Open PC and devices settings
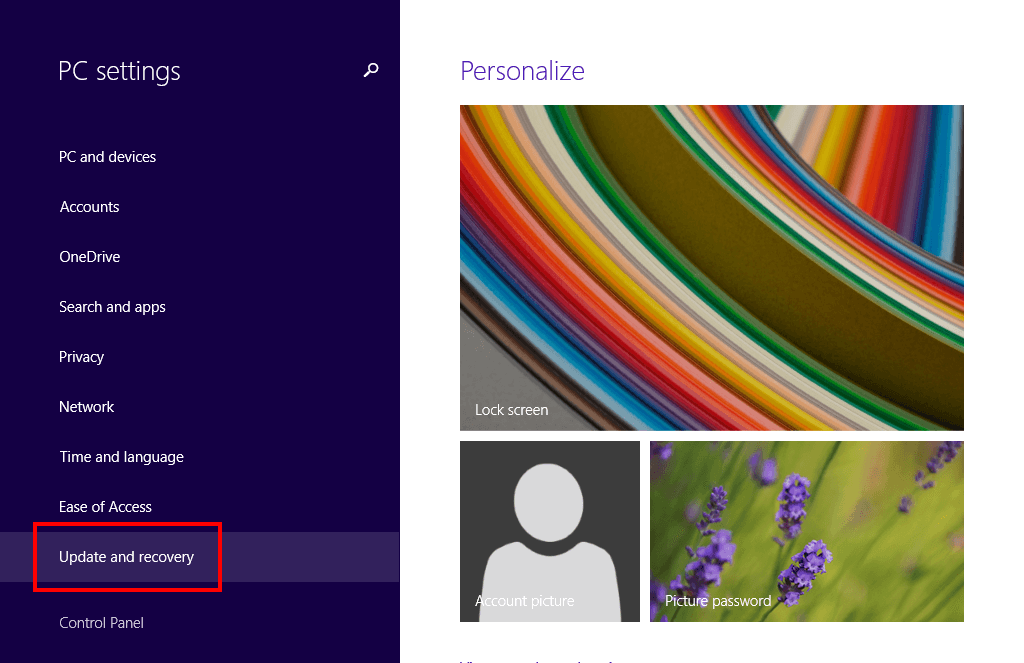The height and width of the screenshot is (663, 1024). 107,157
